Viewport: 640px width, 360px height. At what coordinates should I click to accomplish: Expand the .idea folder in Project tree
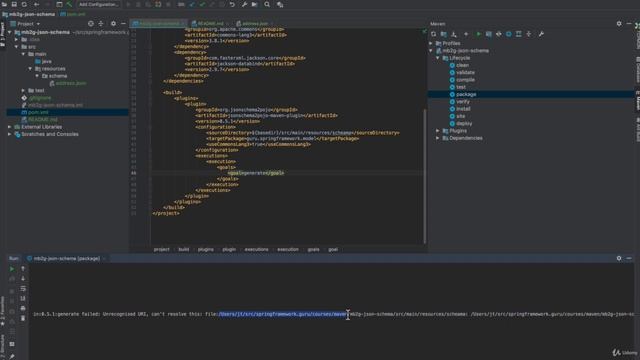coord(16,39)
